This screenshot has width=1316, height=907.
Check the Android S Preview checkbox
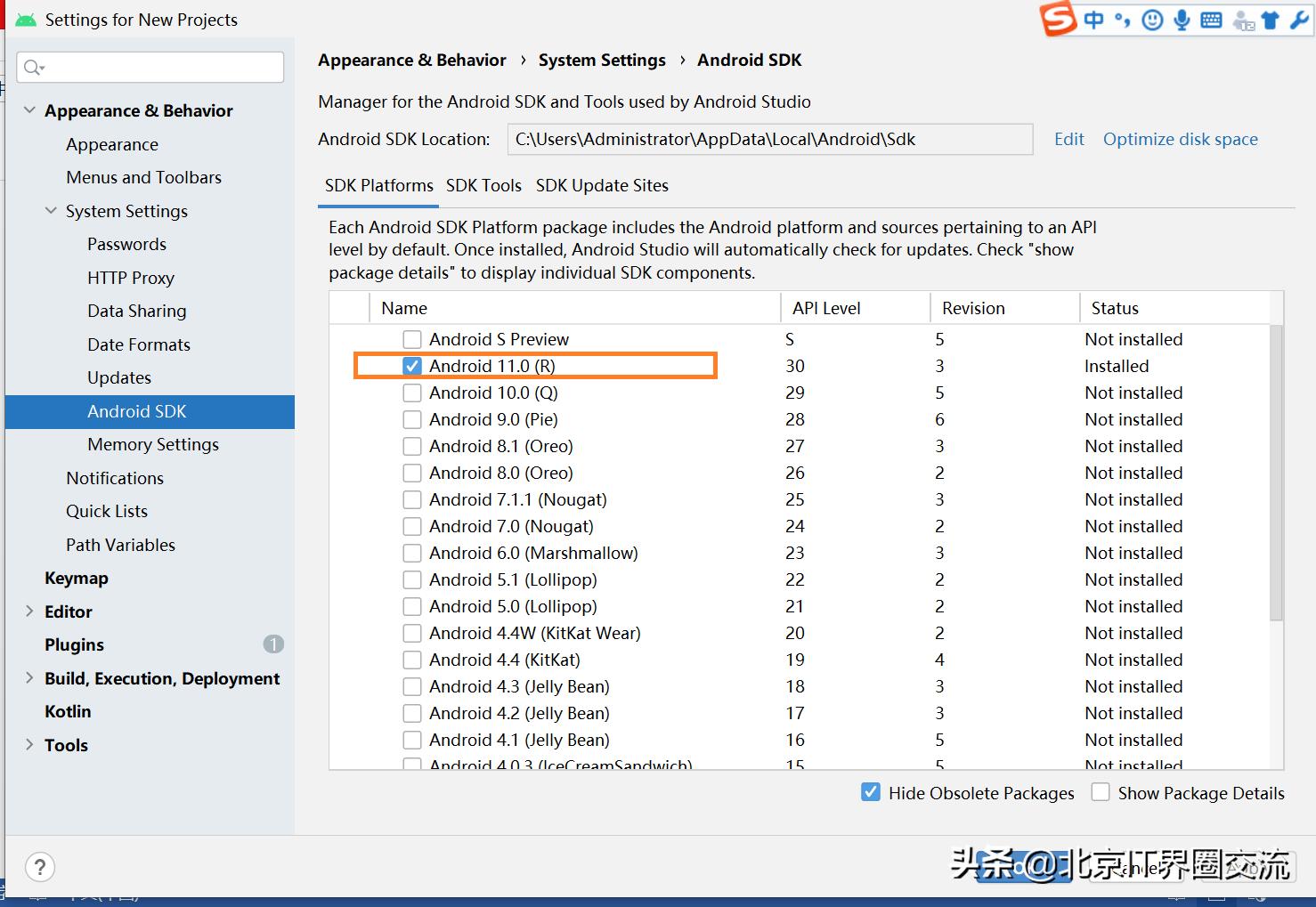tap(412, 339)
